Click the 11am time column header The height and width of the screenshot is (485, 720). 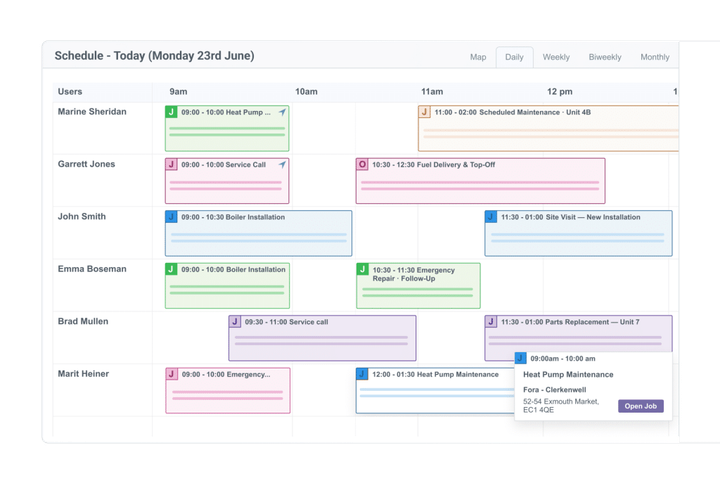432,91
